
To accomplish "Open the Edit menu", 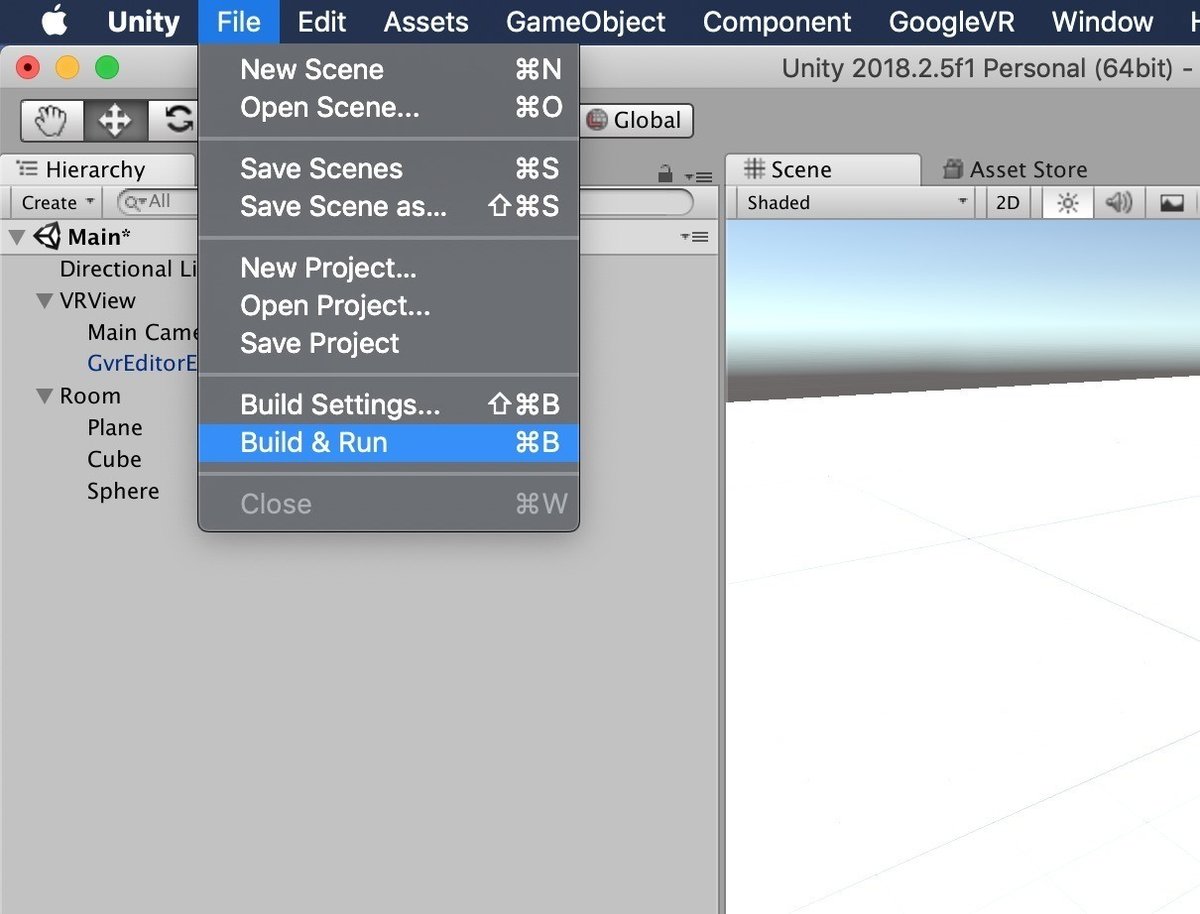I will [x=322, y=21].
